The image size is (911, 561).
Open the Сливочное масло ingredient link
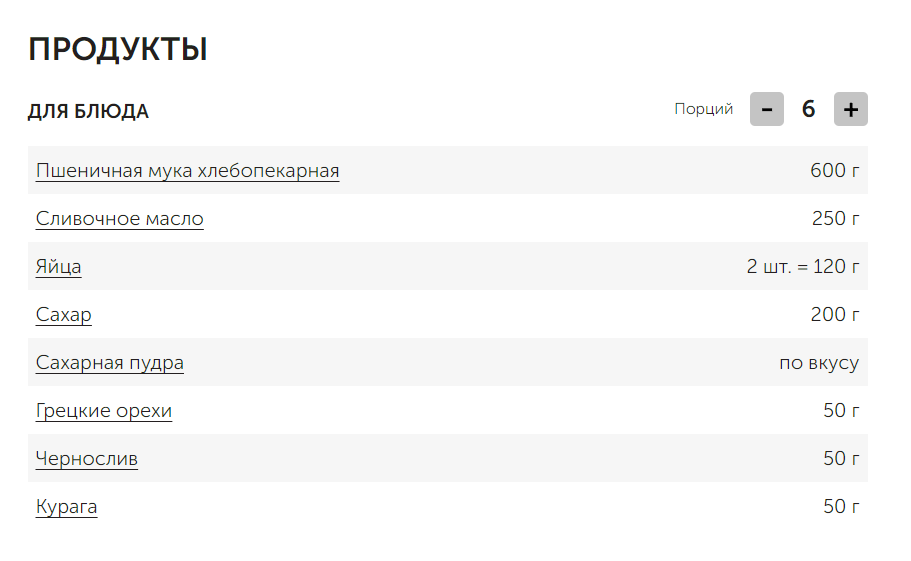point(120,219)
